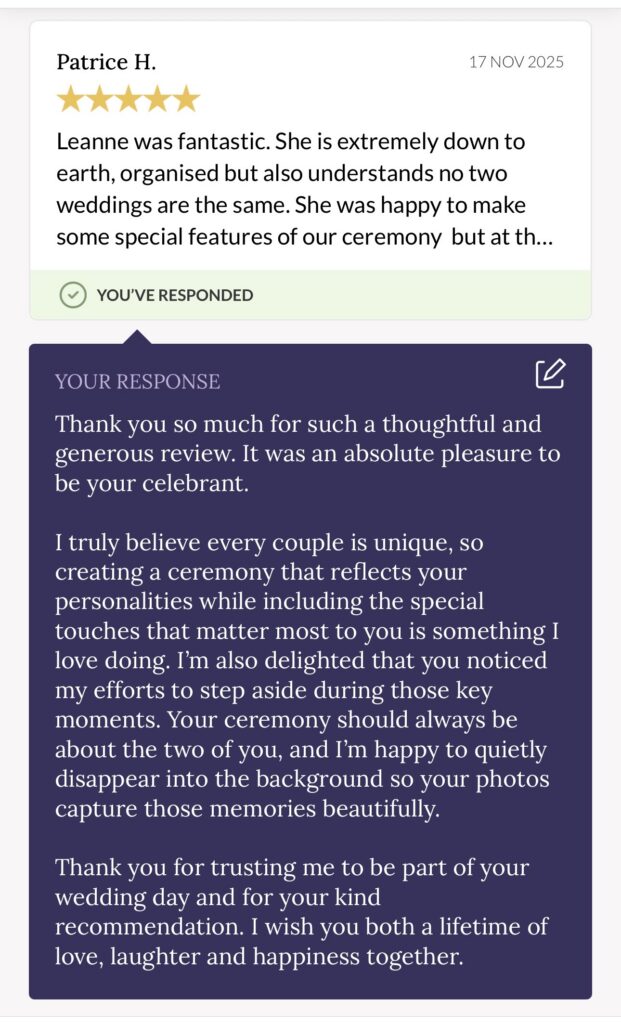Edit your response using the pencil icon
621x1024 pixels.
pyautogui.click(x=550, y=373)
